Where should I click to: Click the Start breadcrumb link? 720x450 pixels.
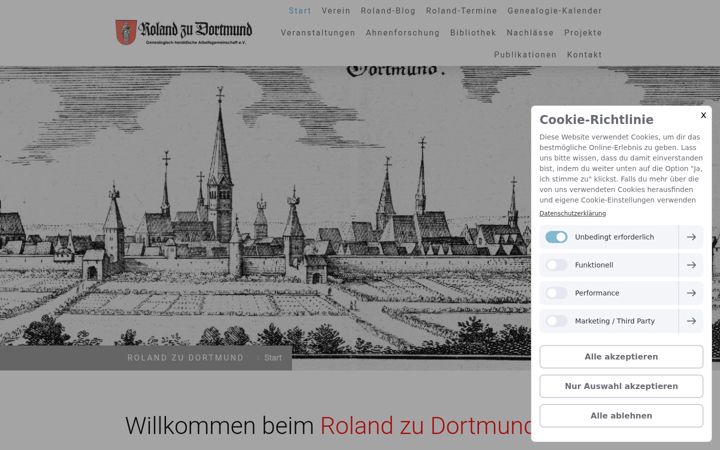[x=273, y=358]
